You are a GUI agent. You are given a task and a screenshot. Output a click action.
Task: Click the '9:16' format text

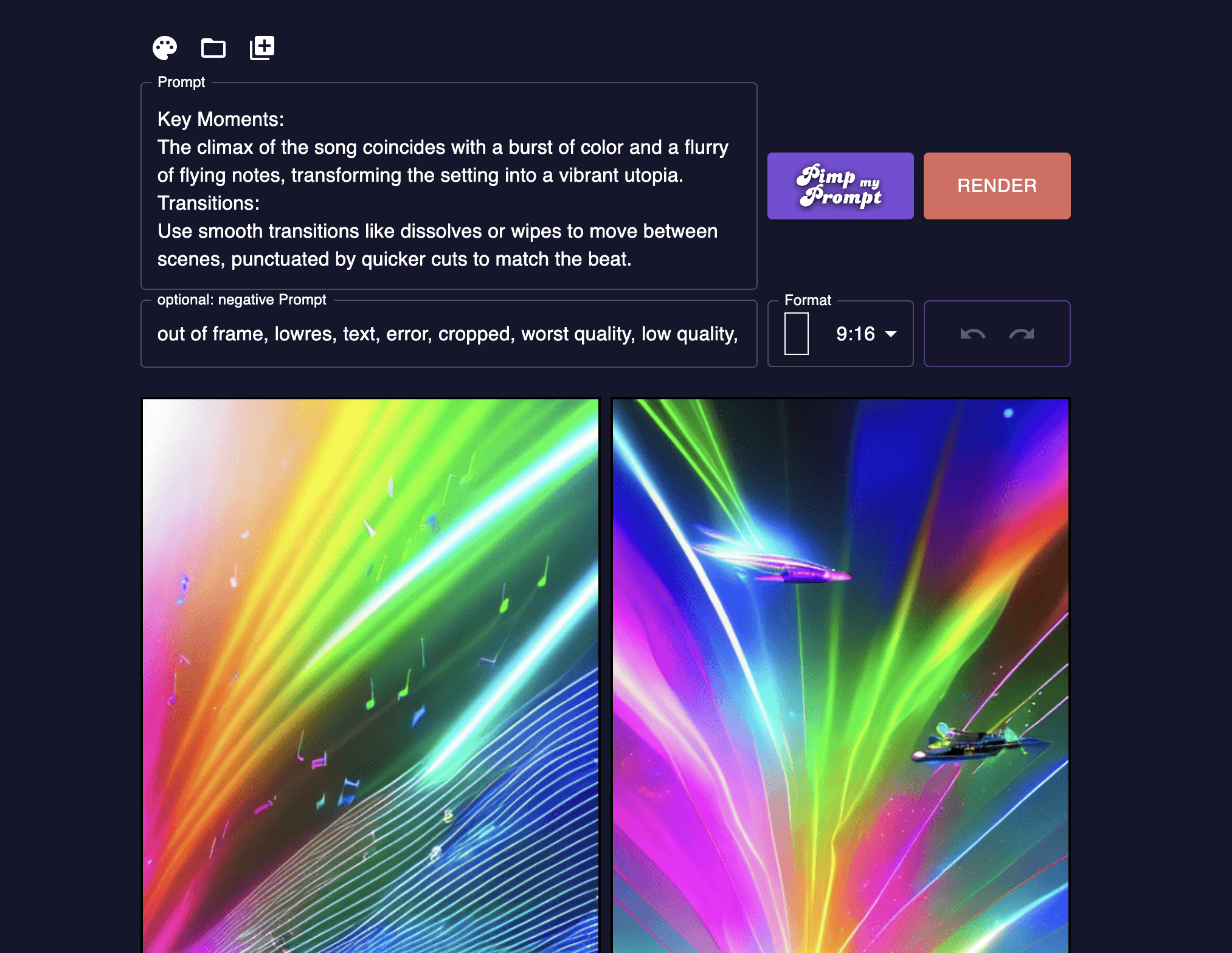(855, 334)
